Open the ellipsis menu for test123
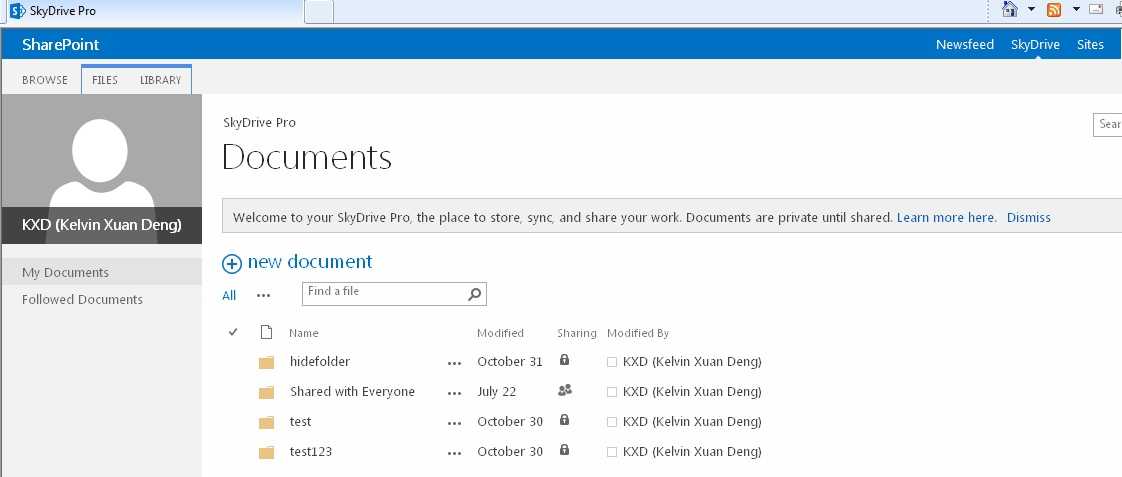 [x=454, y=453]
